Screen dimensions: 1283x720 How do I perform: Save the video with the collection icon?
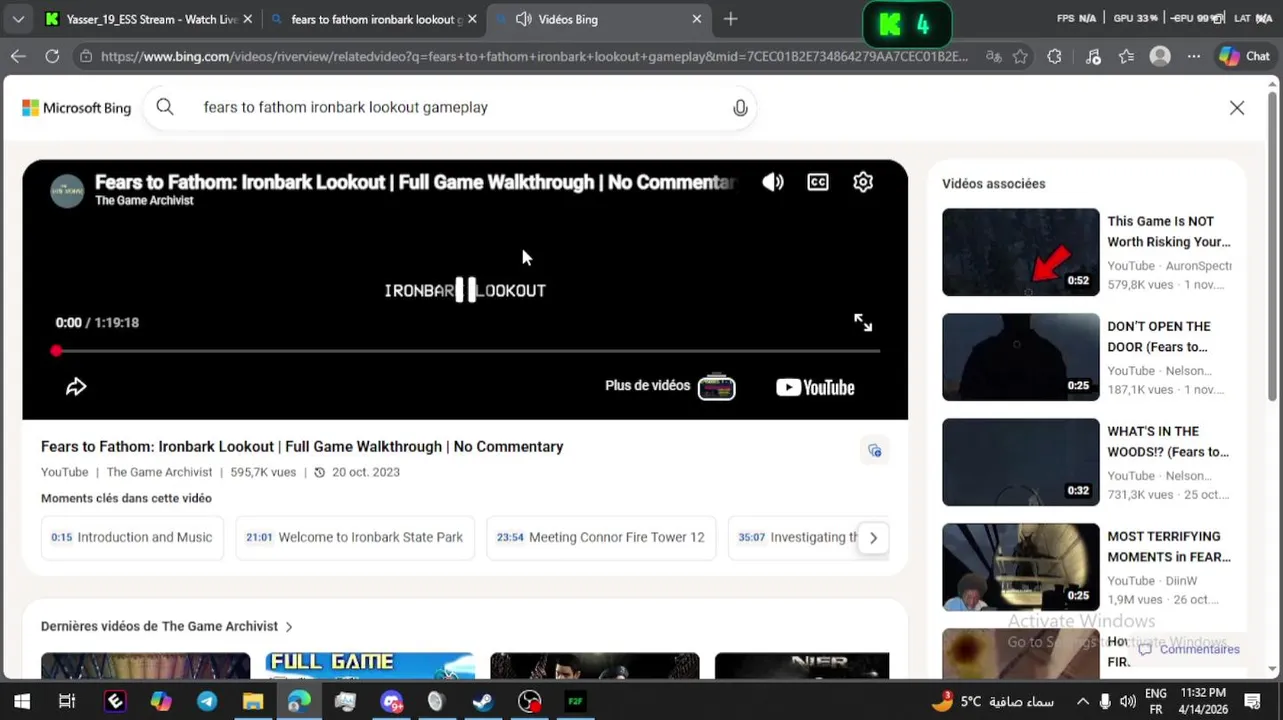(875, 451)
